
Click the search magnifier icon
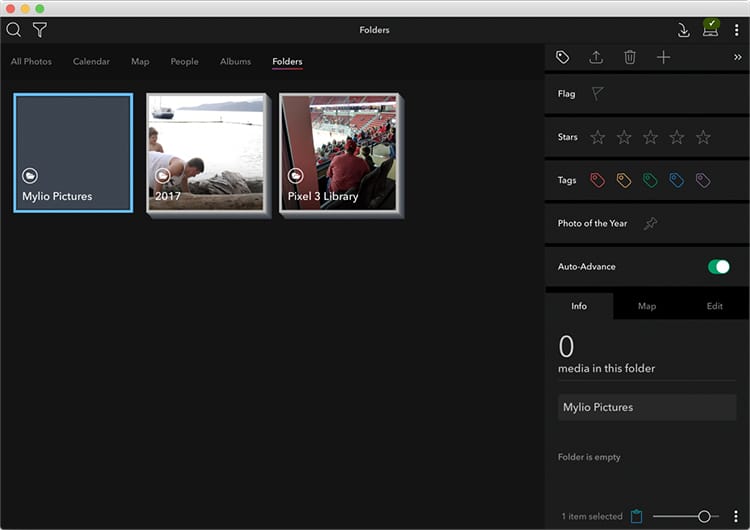tap(14, 30)
